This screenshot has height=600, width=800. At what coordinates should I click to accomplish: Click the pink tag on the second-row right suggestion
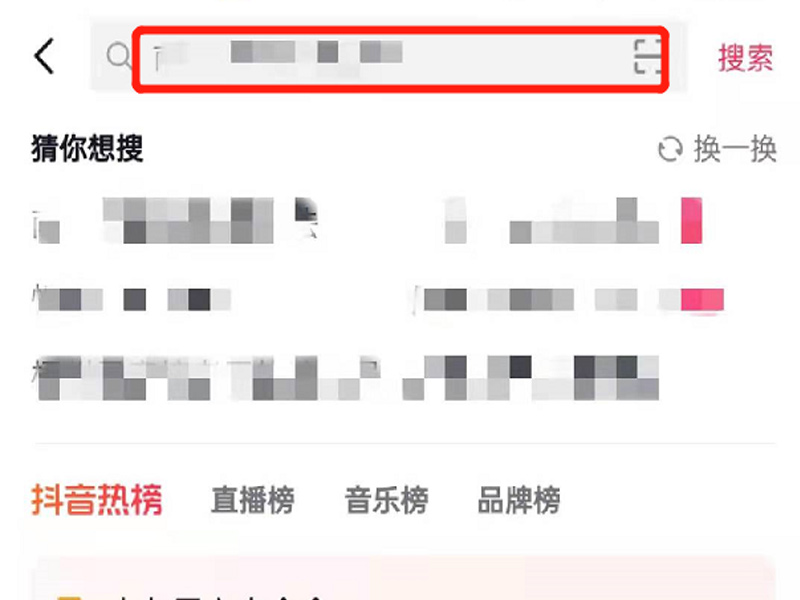click(703, 299)
